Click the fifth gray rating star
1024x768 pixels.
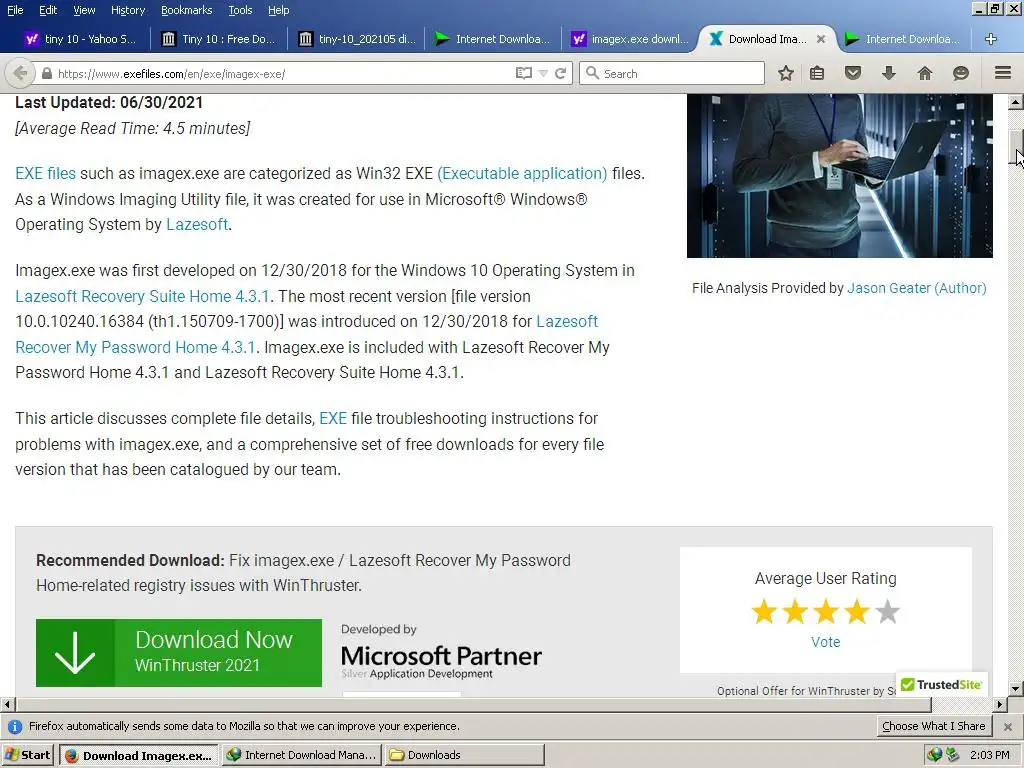[888, 612]
